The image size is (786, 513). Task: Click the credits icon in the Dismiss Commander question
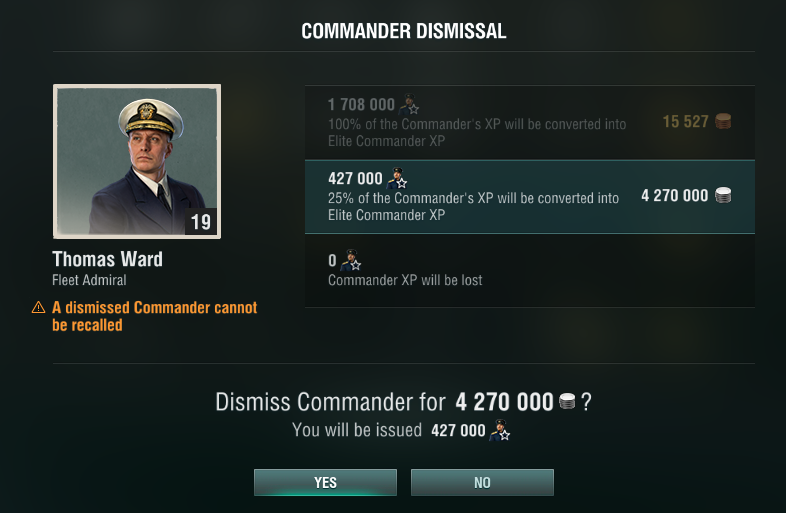click(567, 402)
